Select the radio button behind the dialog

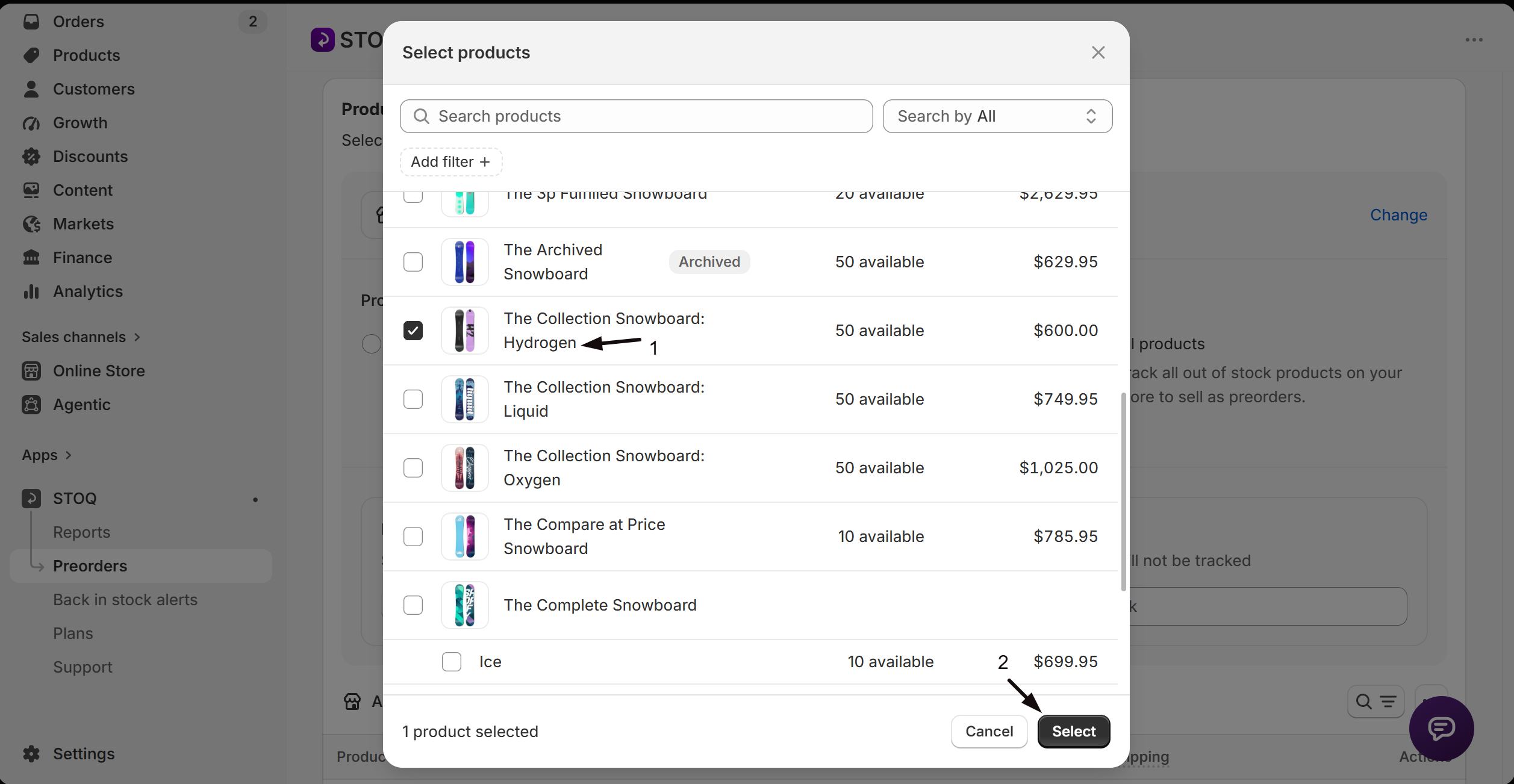point(372,344)
